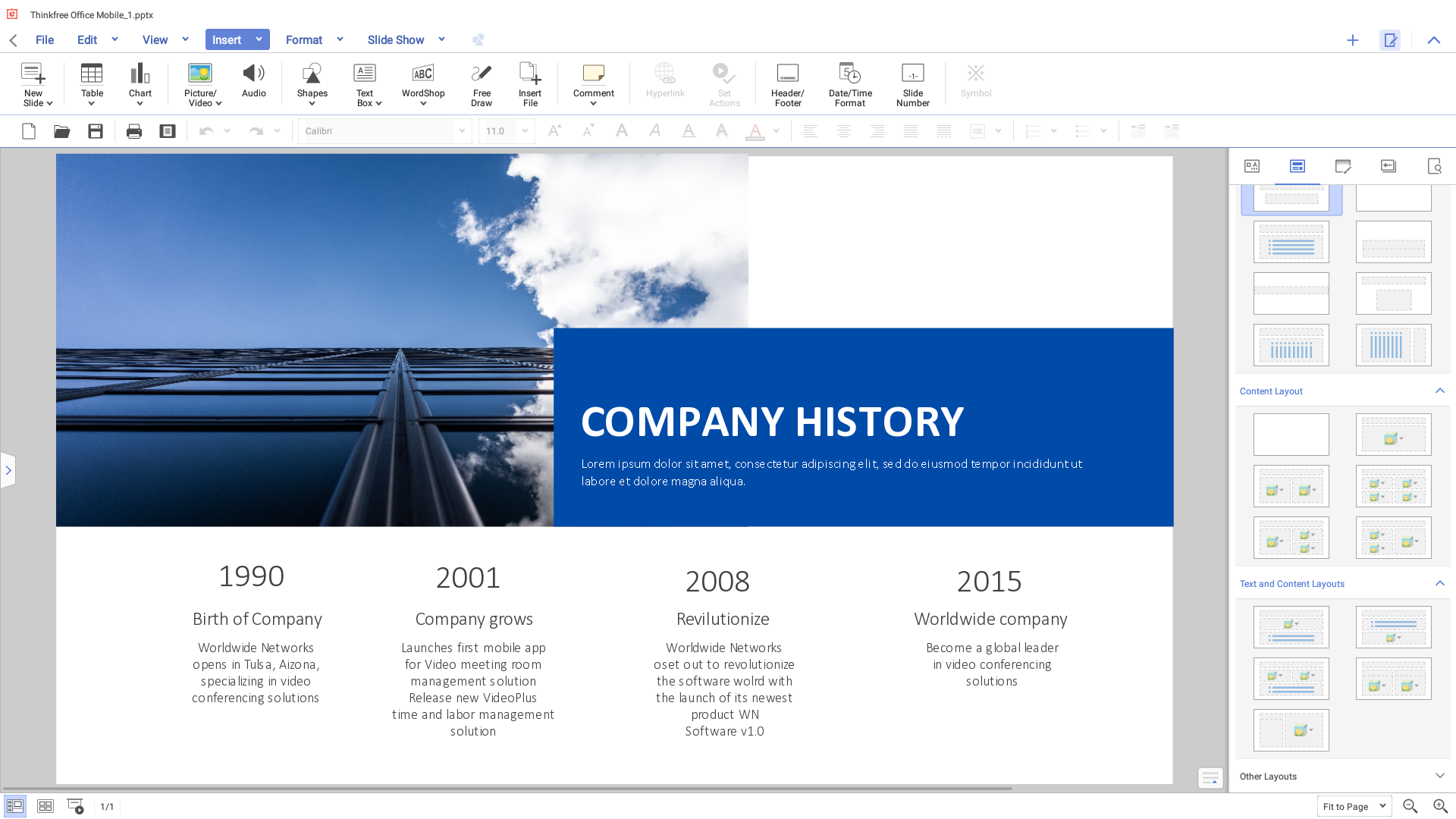Switch to slide sorter view
Viewport: 1456px width, 819px height.
(x=45, y=806)
